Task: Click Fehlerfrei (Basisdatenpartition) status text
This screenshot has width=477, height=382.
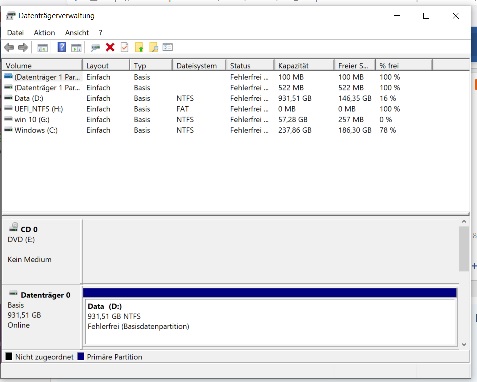Action: coord(138,326)
